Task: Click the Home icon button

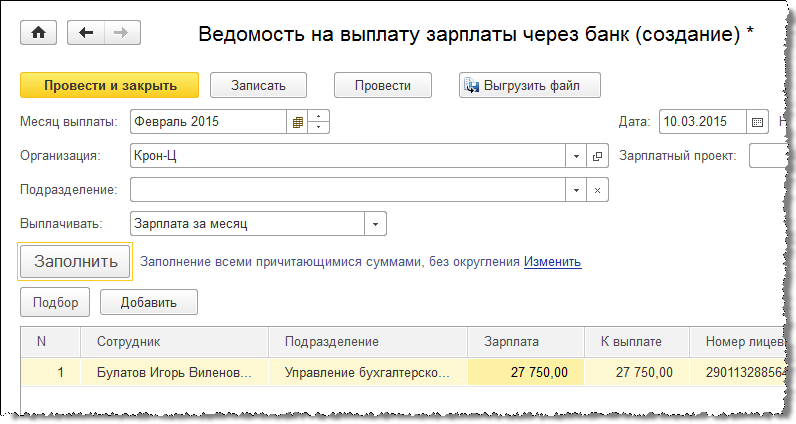Action: coord(40,33)
